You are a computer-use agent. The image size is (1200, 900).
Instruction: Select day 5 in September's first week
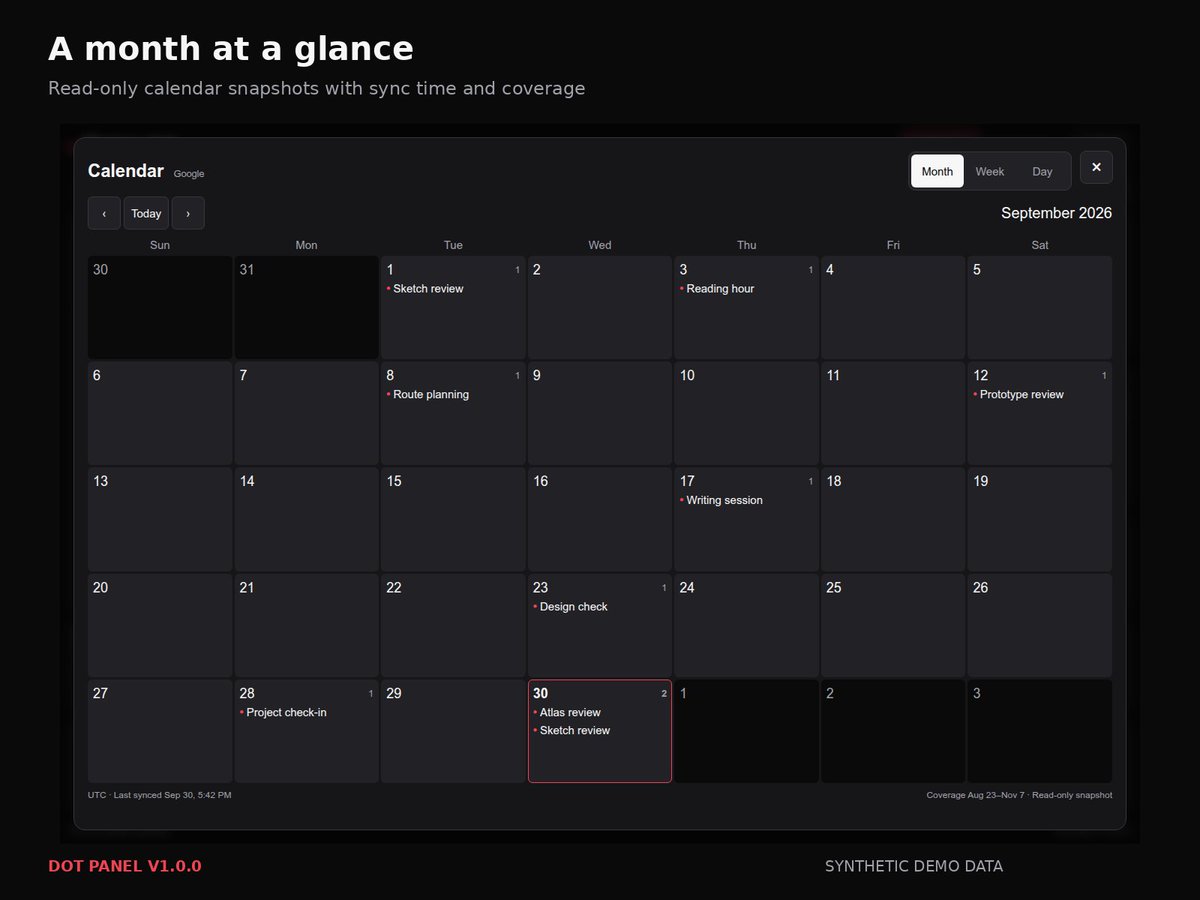coord(1040,307)
